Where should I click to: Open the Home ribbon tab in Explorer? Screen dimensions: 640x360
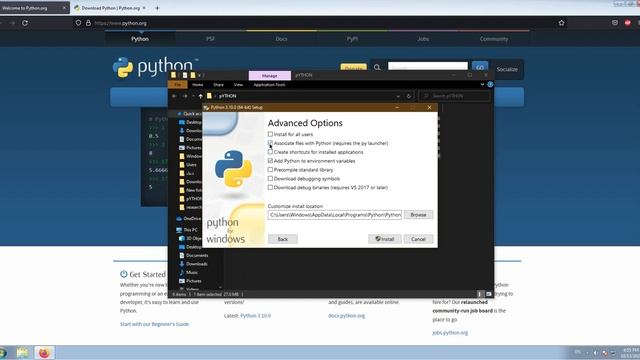198,84
